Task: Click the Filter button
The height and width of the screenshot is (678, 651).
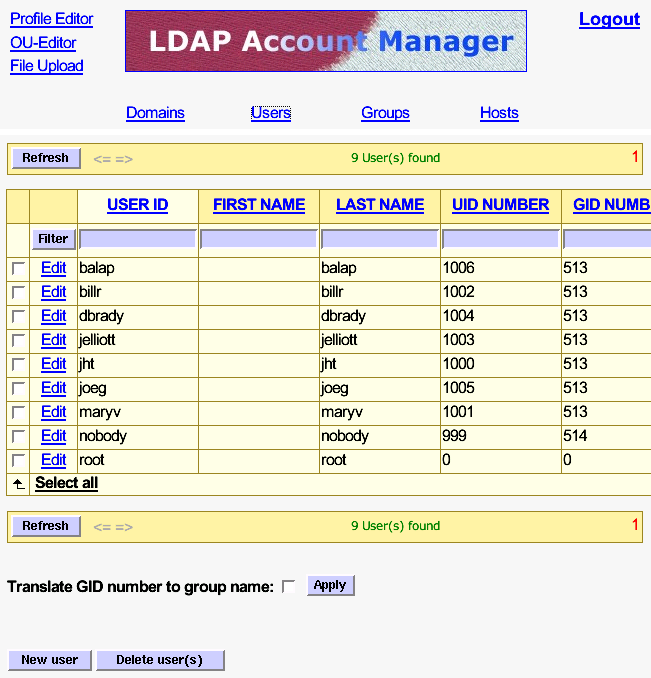Action: tap(54, 239)
